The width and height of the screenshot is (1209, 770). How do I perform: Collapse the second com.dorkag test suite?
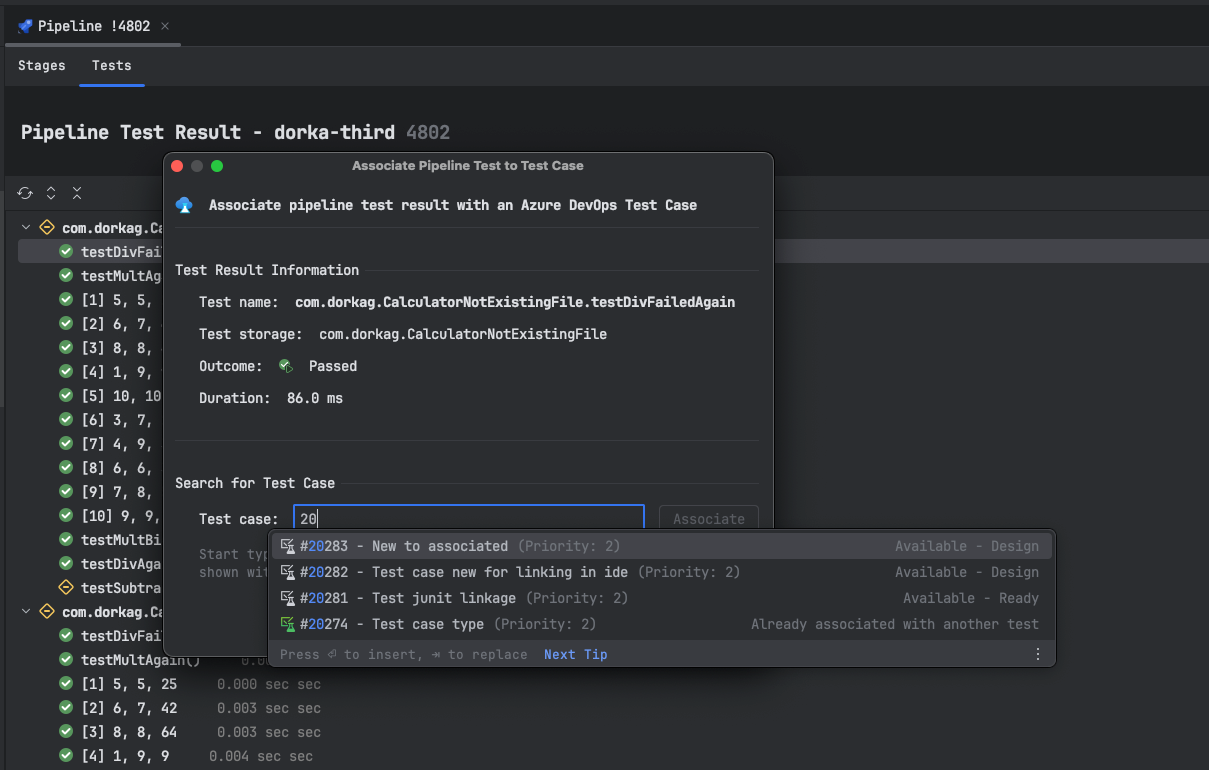(26, 612)
